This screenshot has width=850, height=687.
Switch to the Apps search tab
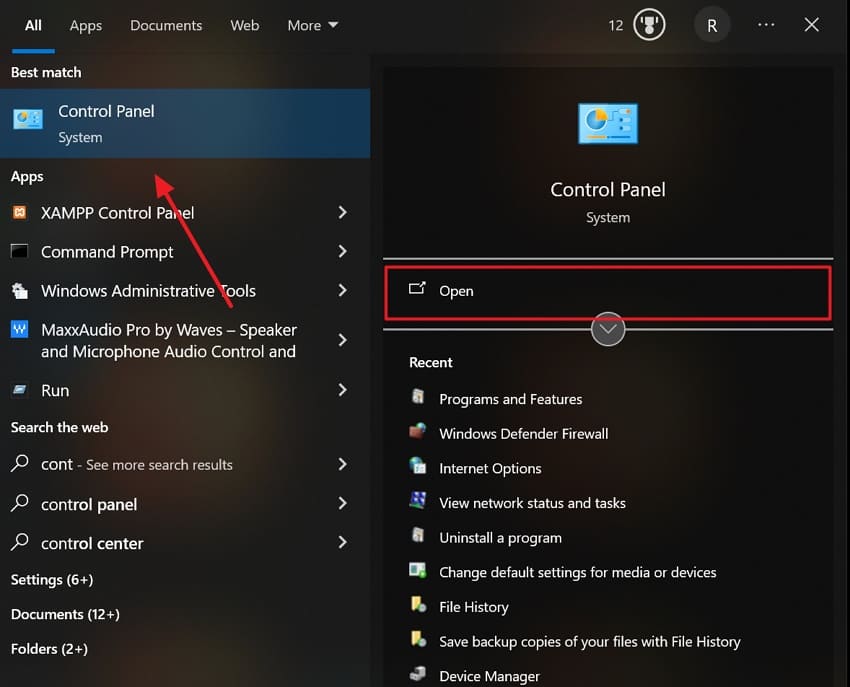pyautogui.click(x=86, y=25)
